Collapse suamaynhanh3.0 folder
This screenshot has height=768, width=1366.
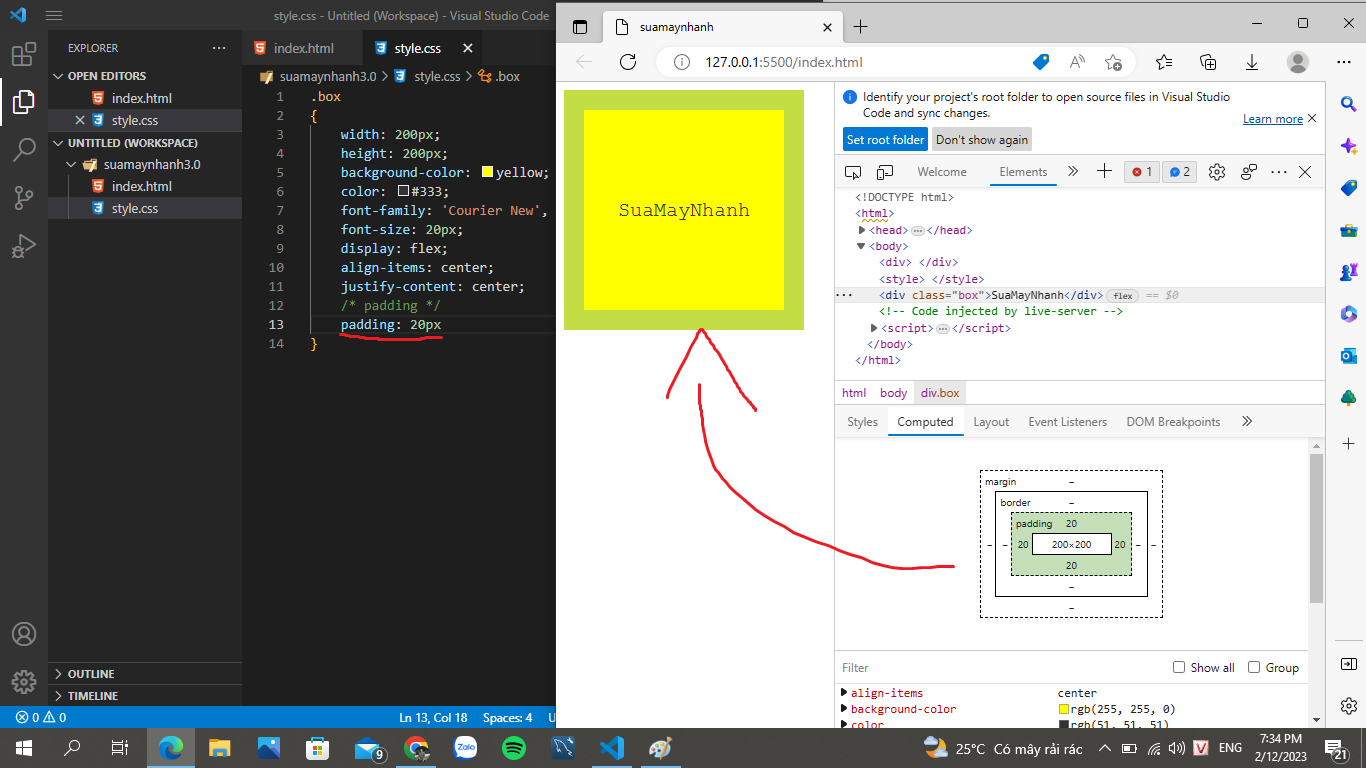pyautogui.click(x=71, y=164)
